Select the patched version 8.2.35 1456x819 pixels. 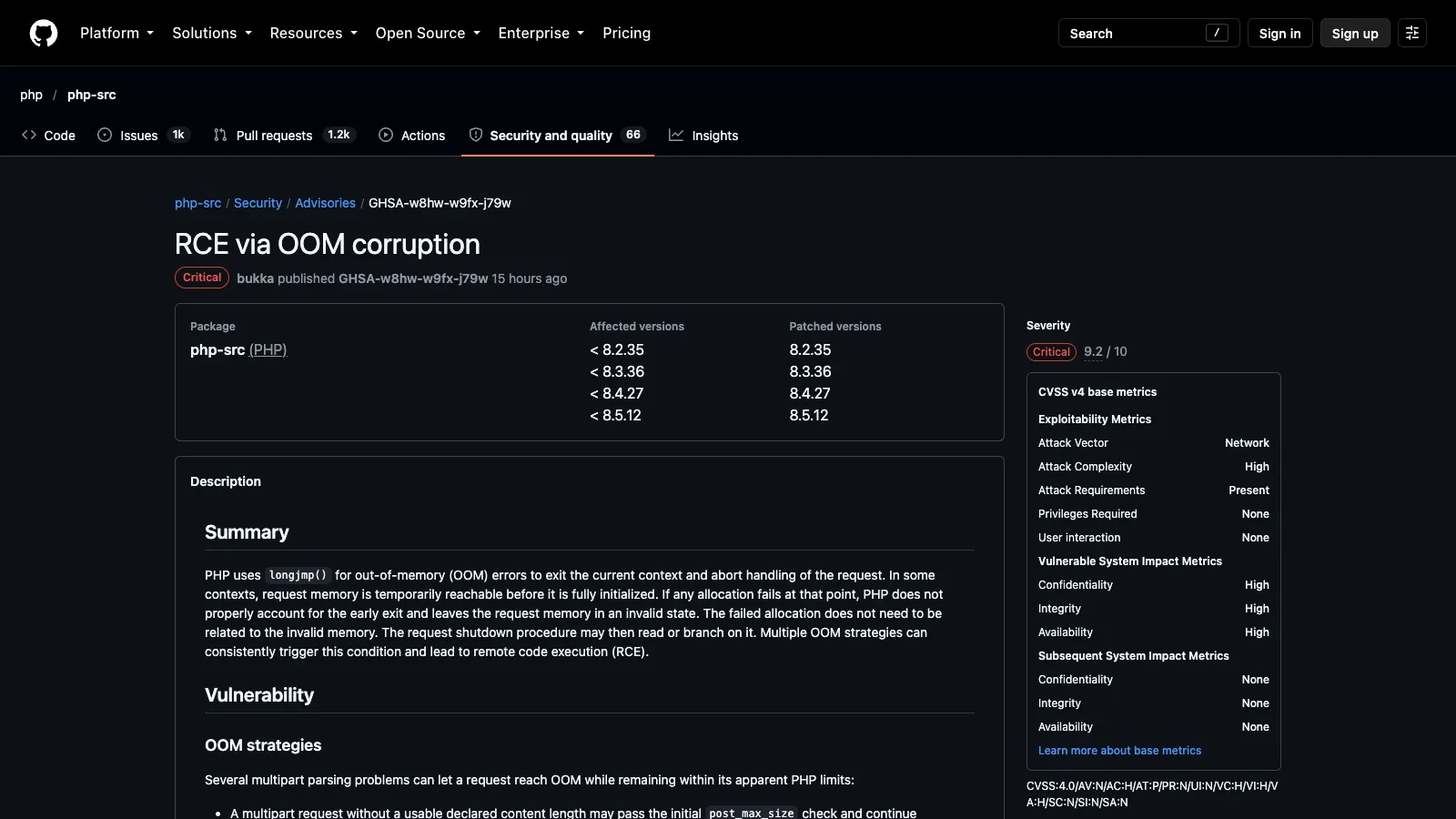(x=810, y=349)
